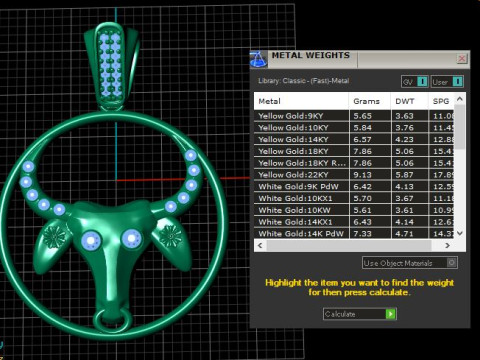Click the 5.65 grams value
Viewport: 480px width, 360px height.
[x=363, y=116]
